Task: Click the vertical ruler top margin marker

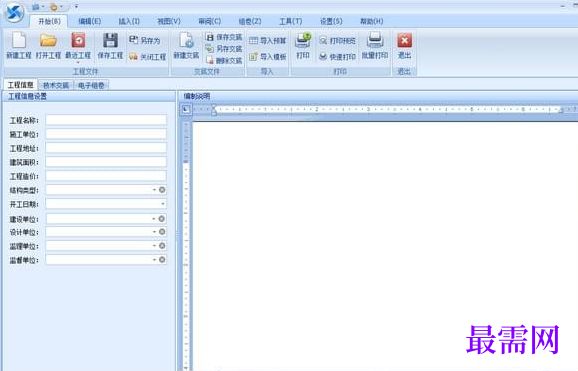Action: [186, 162]
